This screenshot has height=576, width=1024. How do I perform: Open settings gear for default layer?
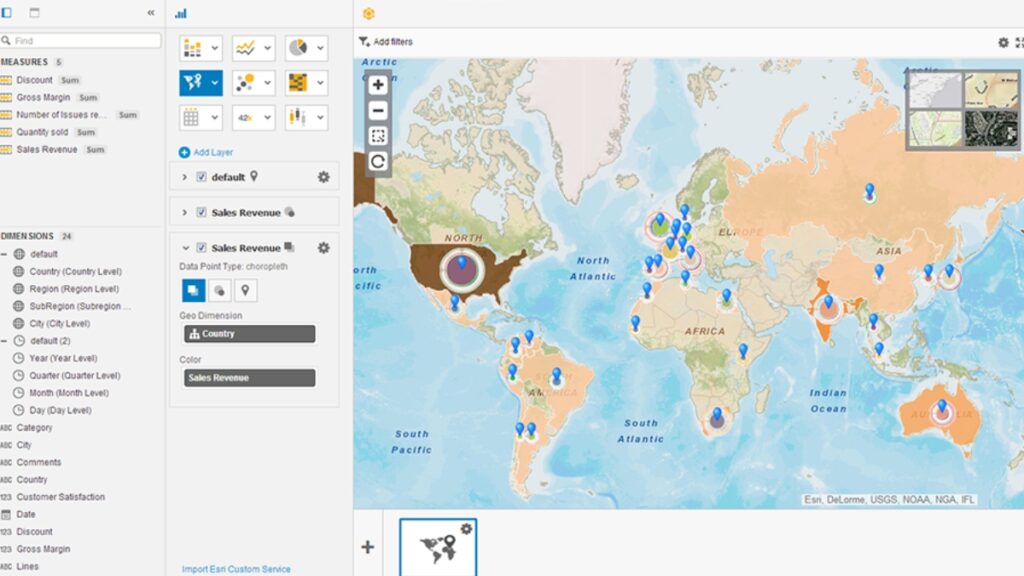click(323, 177)
